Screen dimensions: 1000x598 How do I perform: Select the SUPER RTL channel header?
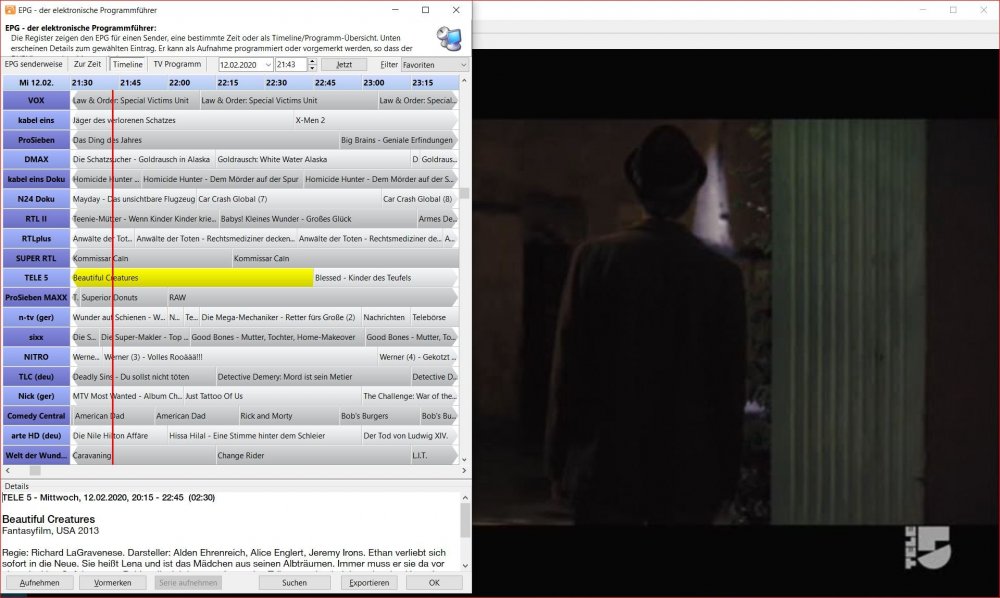pos(36,258)
